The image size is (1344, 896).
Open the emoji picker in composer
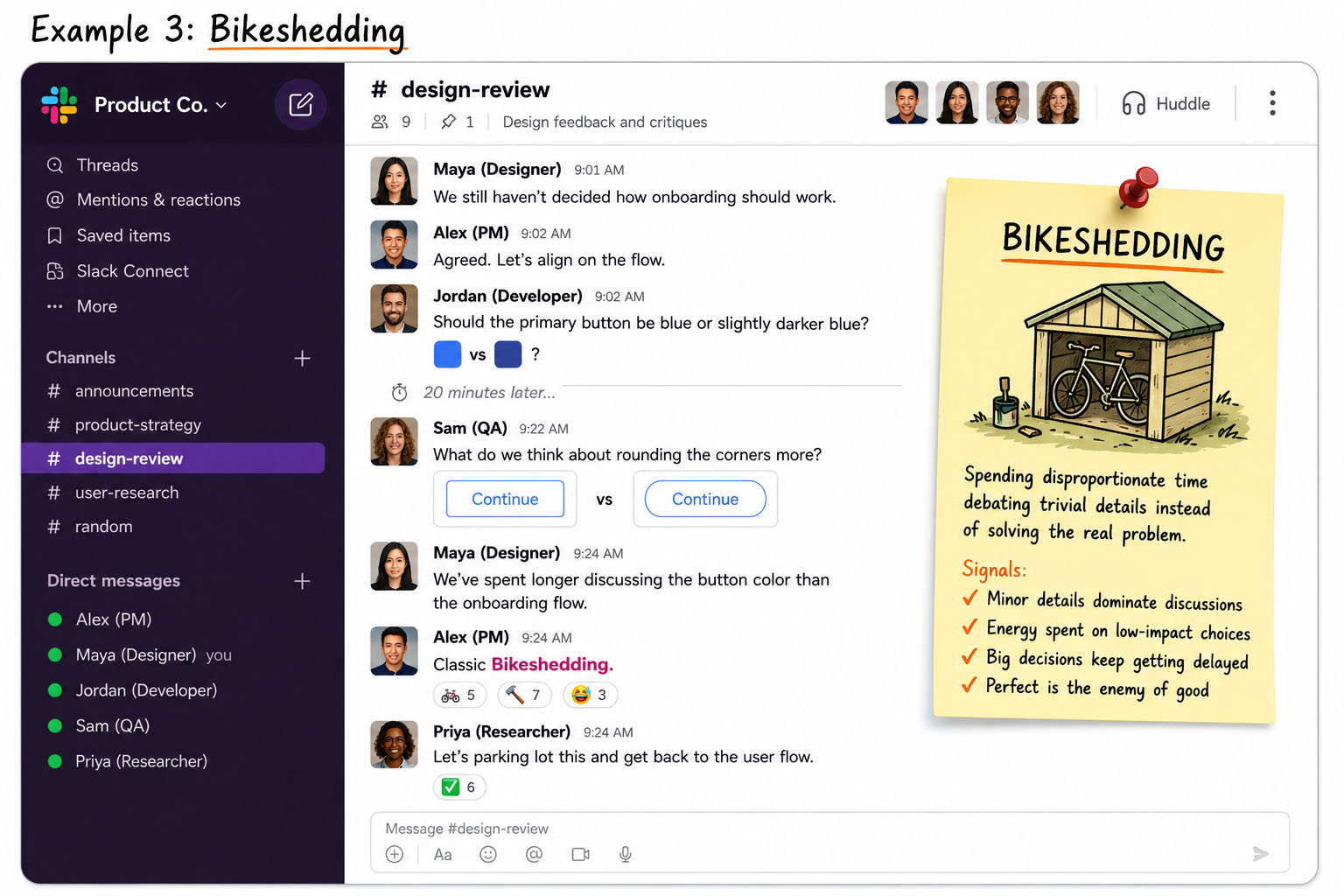click(488, 855)
